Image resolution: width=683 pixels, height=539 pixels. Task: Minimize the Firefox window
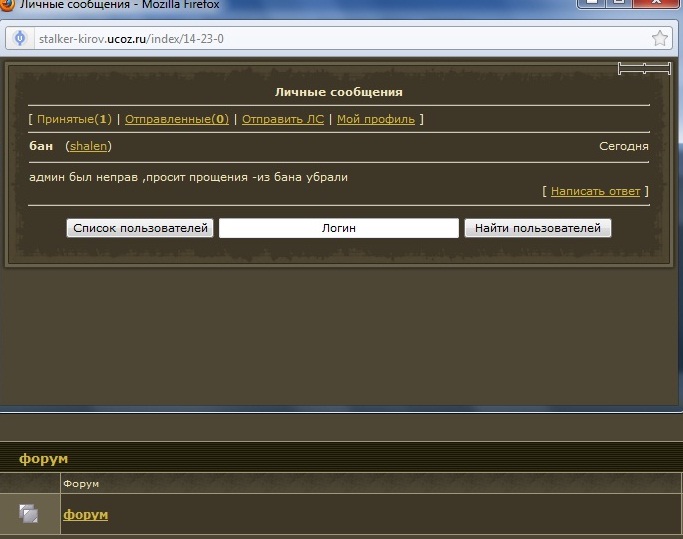click(598, 4)
